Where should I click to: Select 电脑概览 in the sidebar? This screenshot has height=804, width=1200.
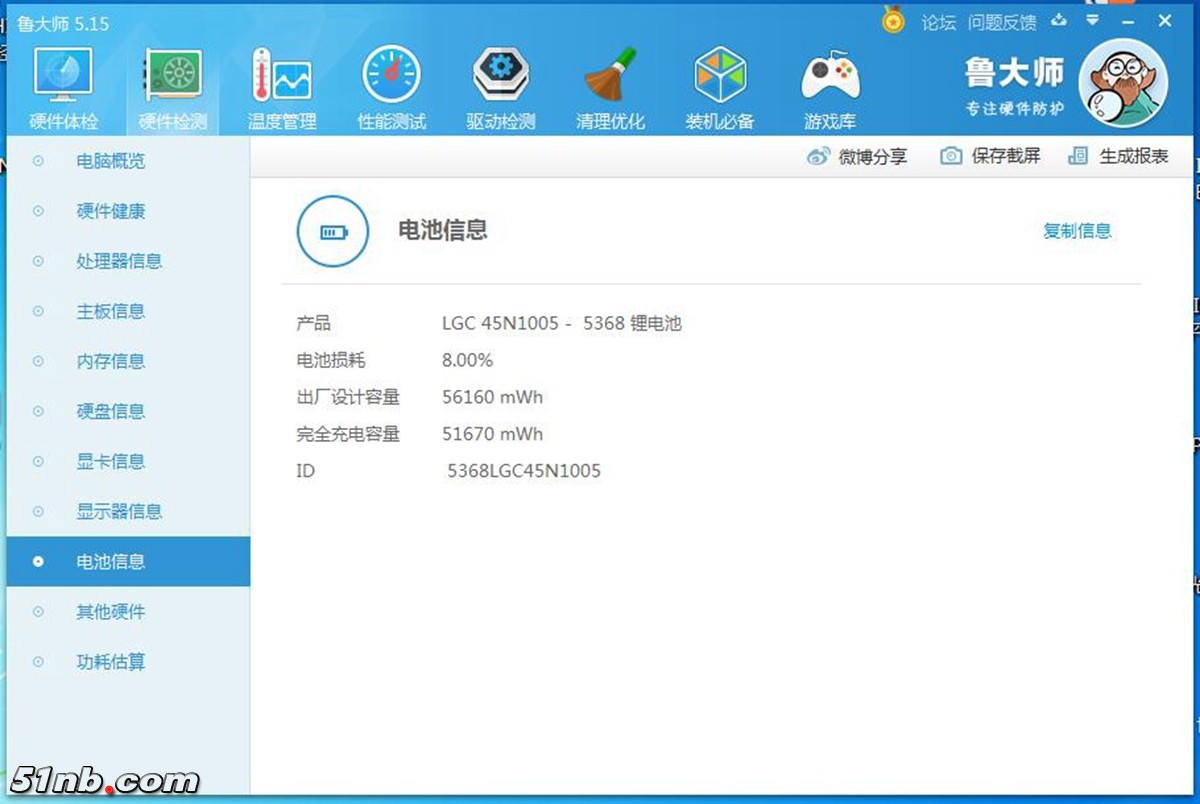click(x=111, y=161)
